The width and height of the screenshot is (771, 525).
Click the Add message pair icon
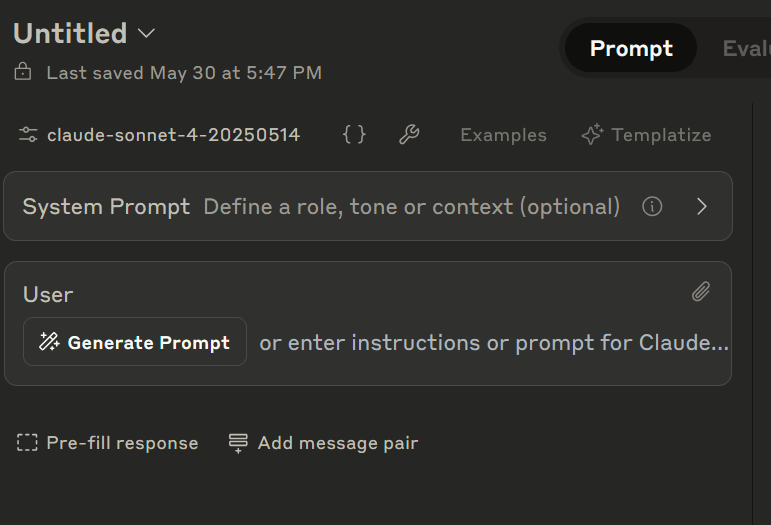click(x=238, y=443)
